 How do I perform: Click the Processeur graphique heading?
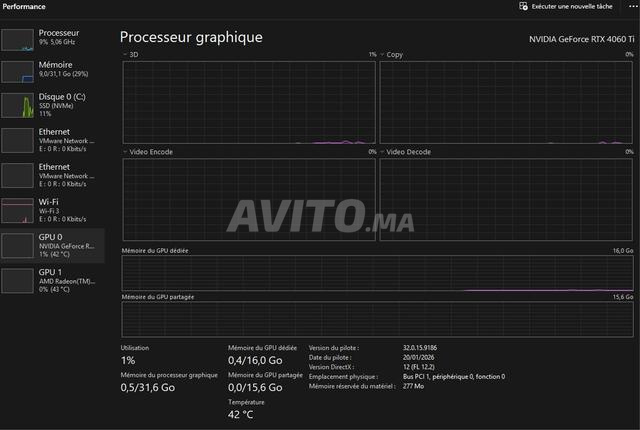click(x=191, y=37)
